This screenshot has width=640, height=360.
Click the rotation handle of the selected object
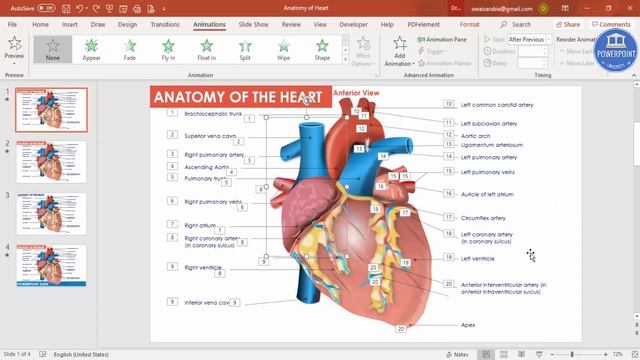pos(307,100)
